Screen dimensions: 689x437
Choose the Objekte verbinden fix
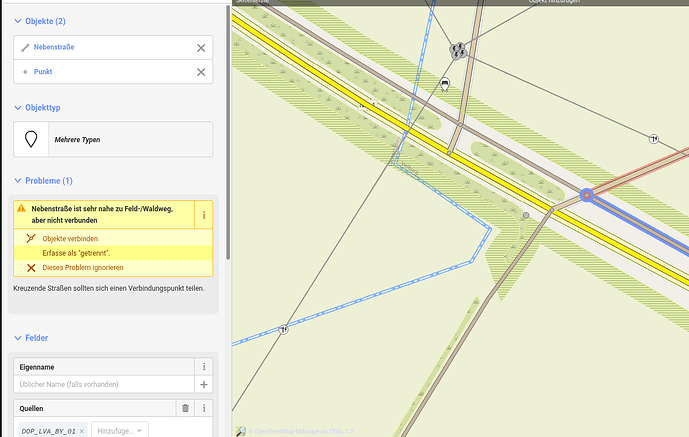click(x=69, y=239)
